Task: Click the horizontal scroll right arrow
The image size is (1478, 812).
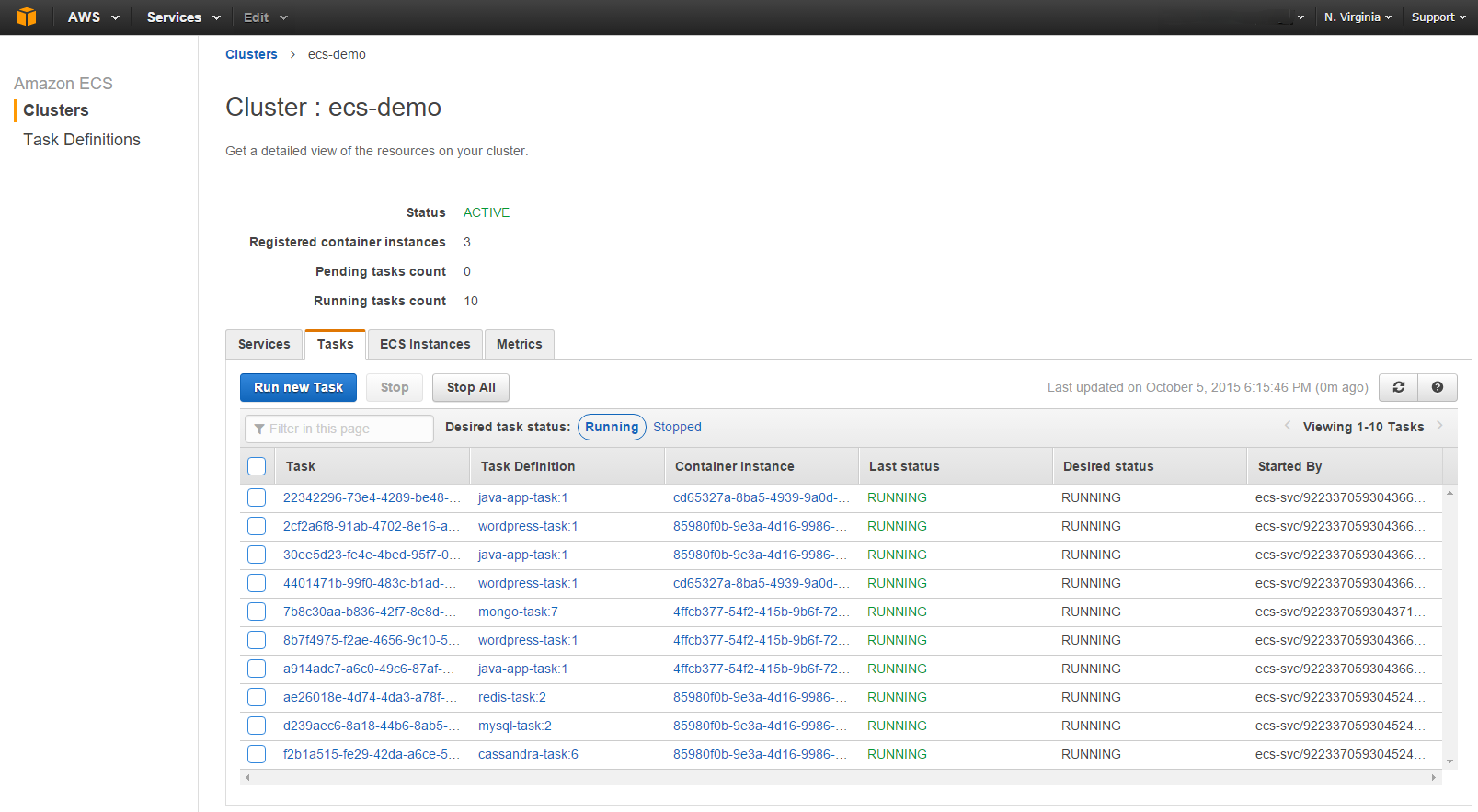Action: point(1433,777)
